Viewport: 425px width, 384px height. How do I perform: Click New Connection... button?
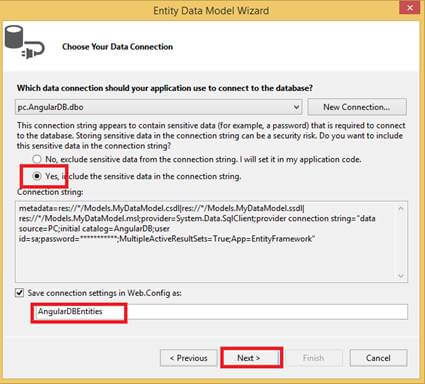357,107
